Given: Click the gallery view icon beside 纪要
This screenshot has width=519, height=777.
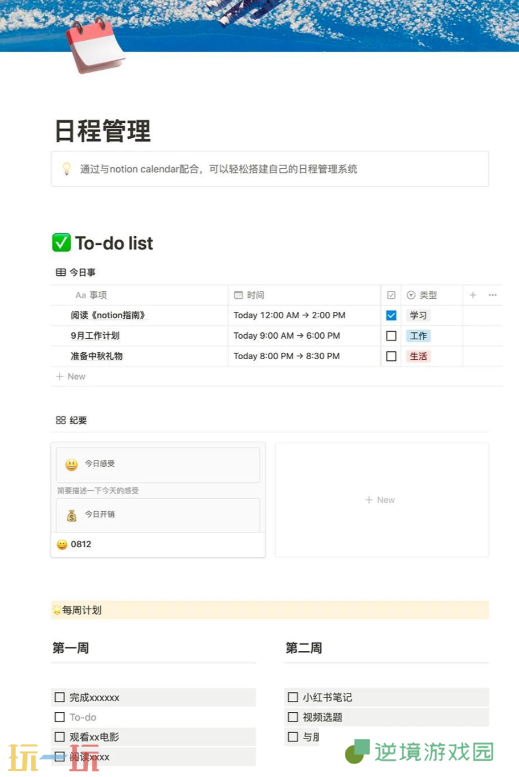Looking at the screenshot, I should pyautogui.click(x=60, y=420).
